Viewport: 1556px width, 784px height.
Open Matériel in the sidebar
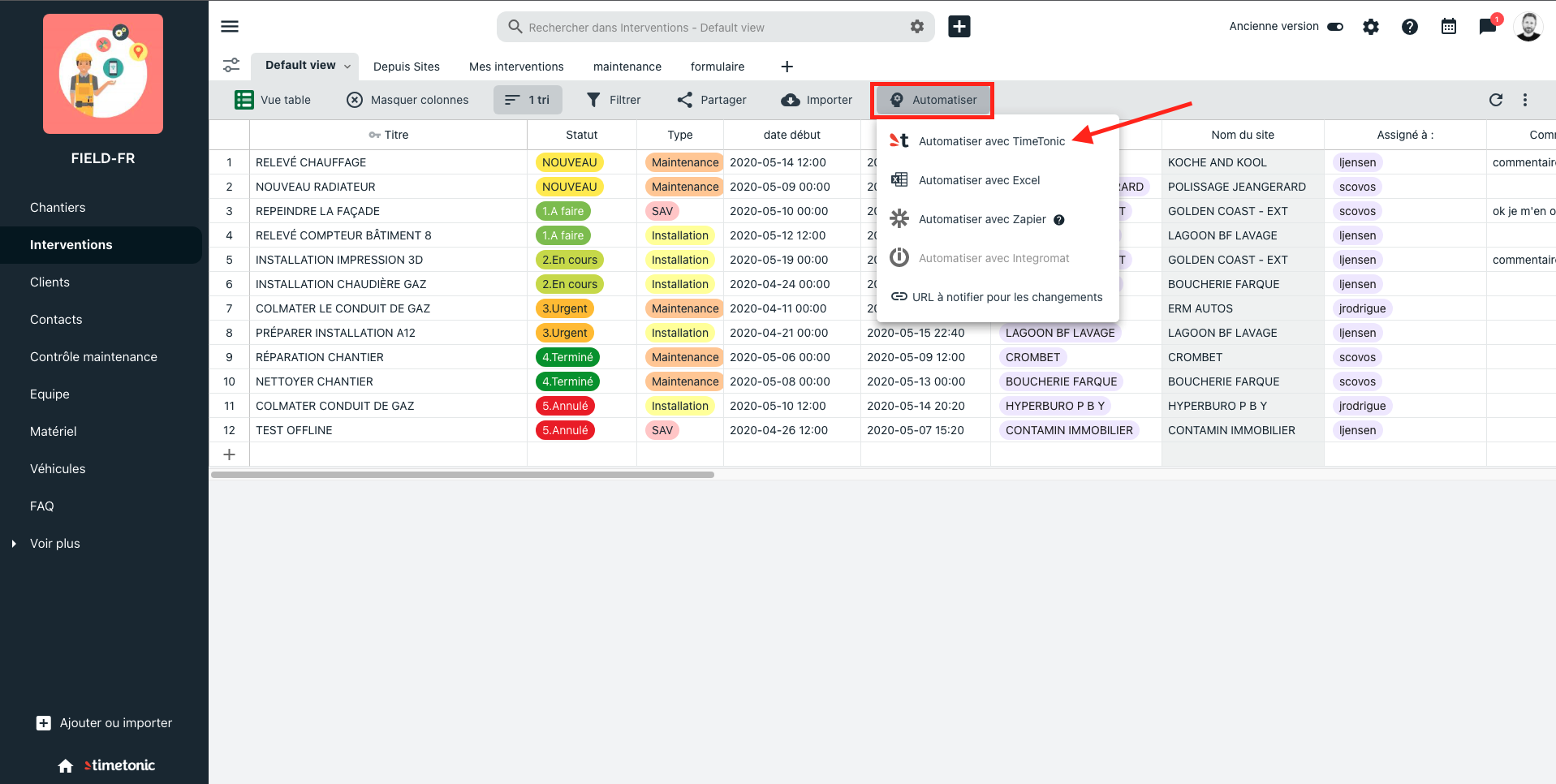point(54,432)
